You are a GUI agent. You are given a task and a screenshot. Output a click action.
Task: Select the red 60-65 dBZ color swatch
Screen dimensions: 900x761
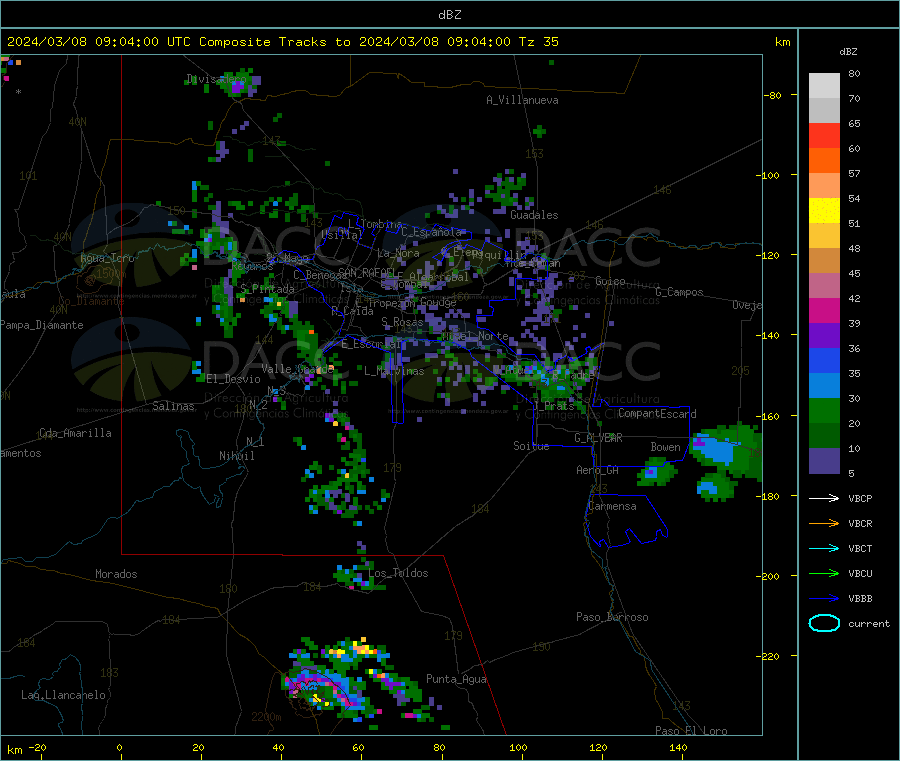[824, 135]
